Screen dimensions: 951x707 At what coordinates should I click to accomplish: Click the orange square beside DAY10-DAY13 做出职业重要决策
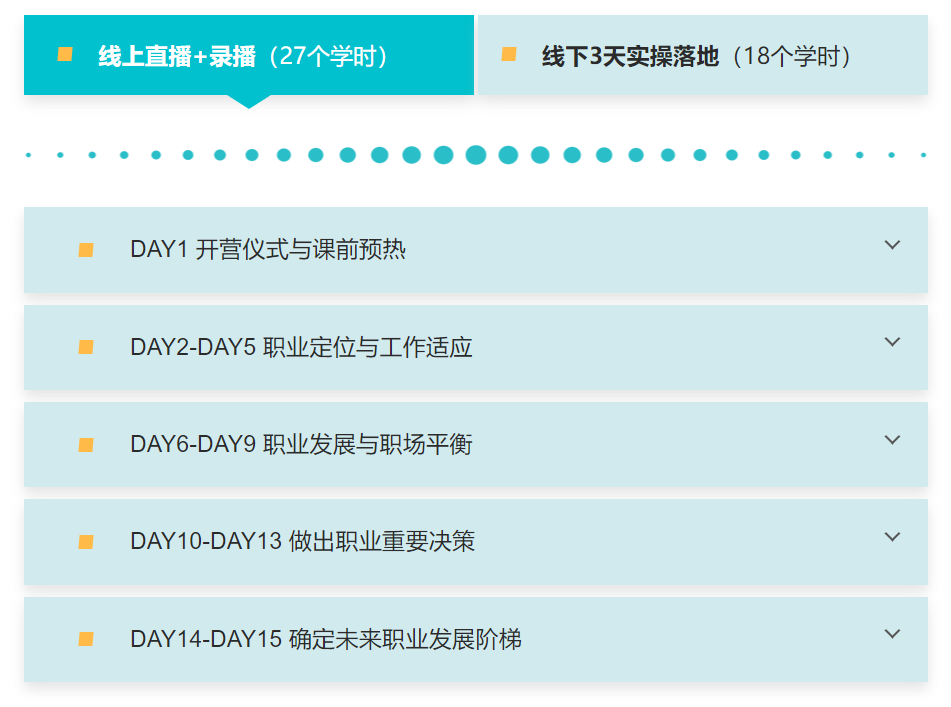pos(86,542)
